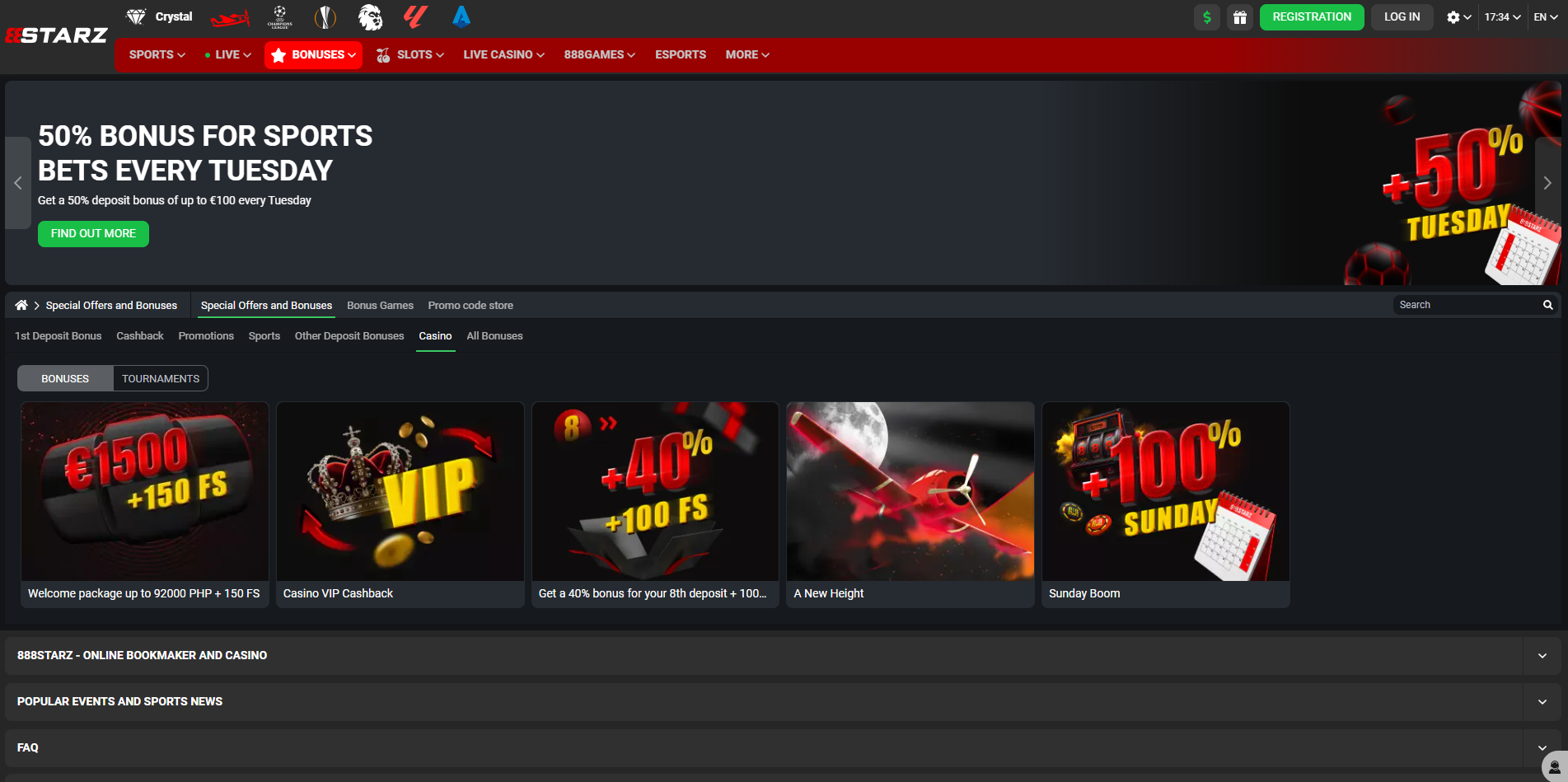This screenshot has height=782, width=1568.
Task: Select the BONUSES toggle option
Action: pos(65,378)
